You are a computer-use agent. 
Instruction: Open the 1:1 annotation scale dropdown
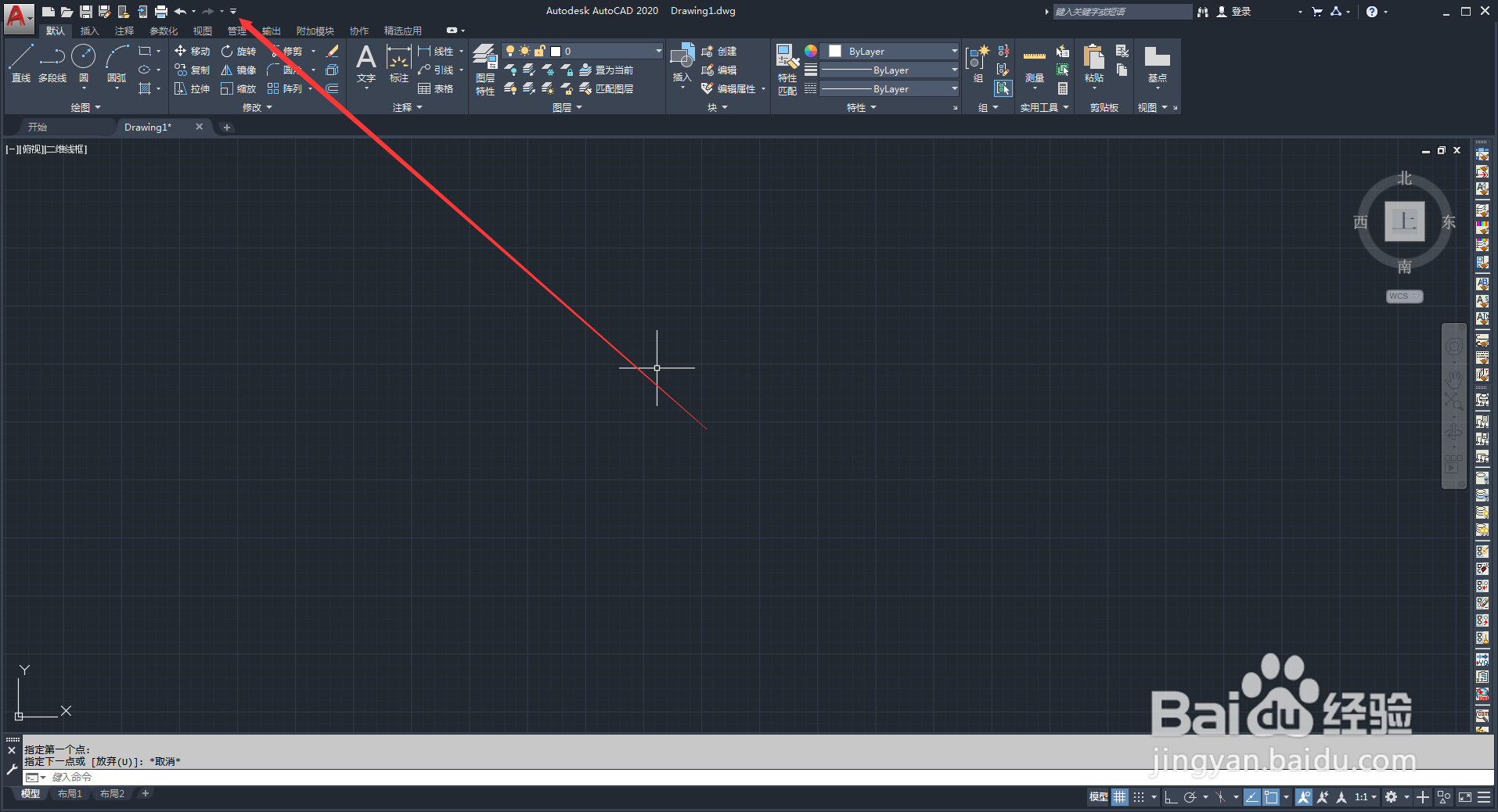coord(1366,797)
